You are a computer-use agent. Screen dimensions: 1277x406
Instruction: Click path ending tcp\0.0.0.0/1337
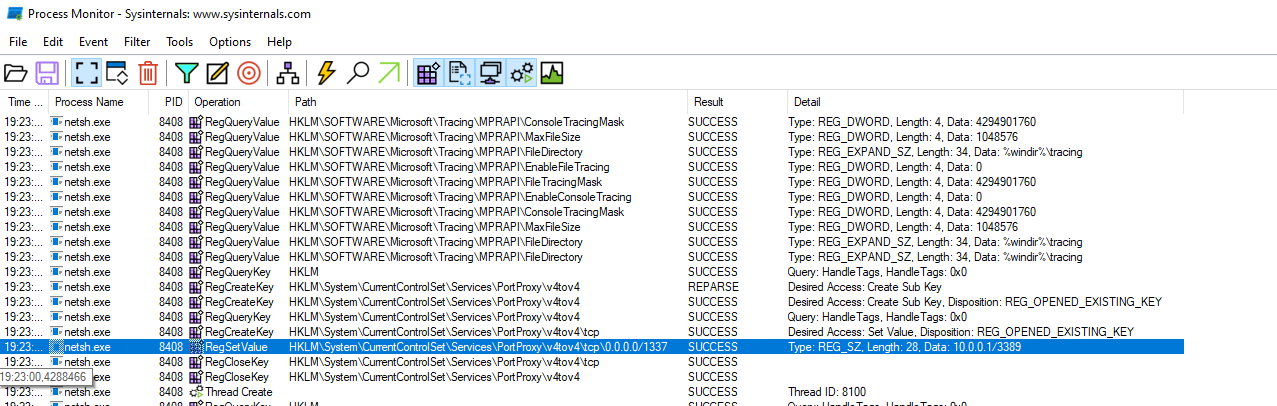tap(478, 347)
